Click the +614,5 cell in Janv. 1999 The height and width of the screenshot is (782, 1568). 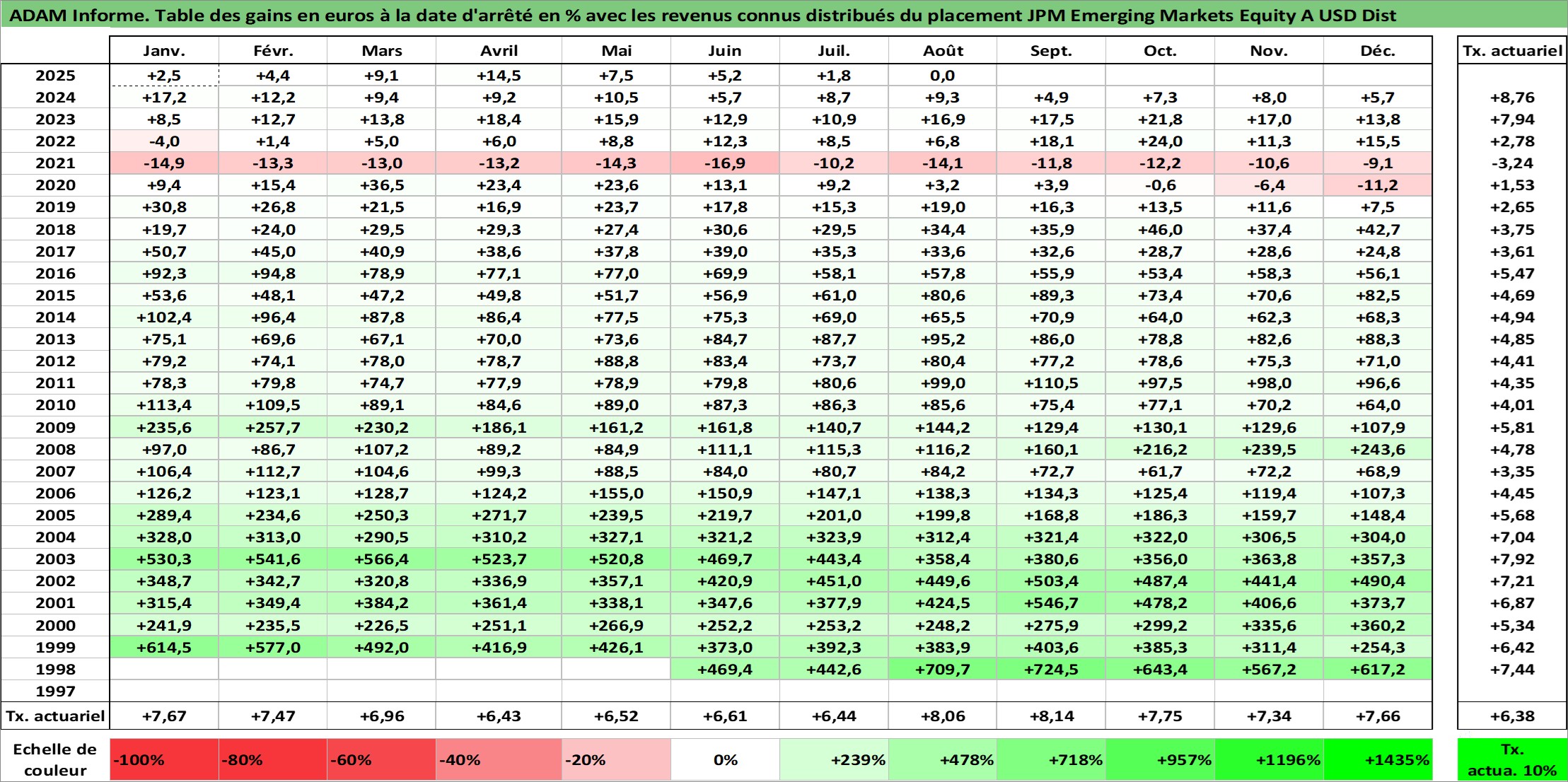[x=164, y=647]
